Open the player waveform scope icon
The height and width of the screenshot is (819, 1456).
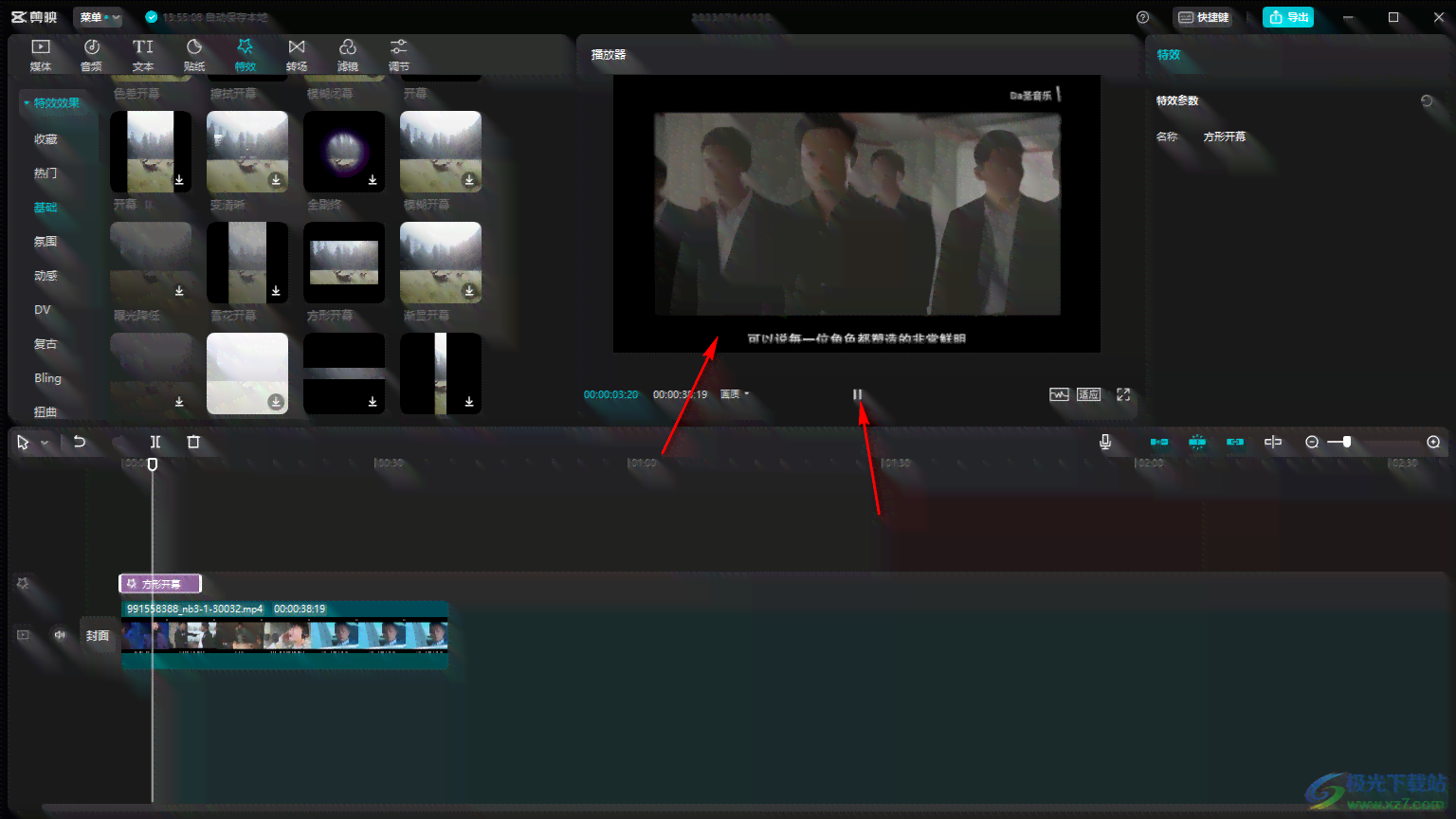point(1059,394)
